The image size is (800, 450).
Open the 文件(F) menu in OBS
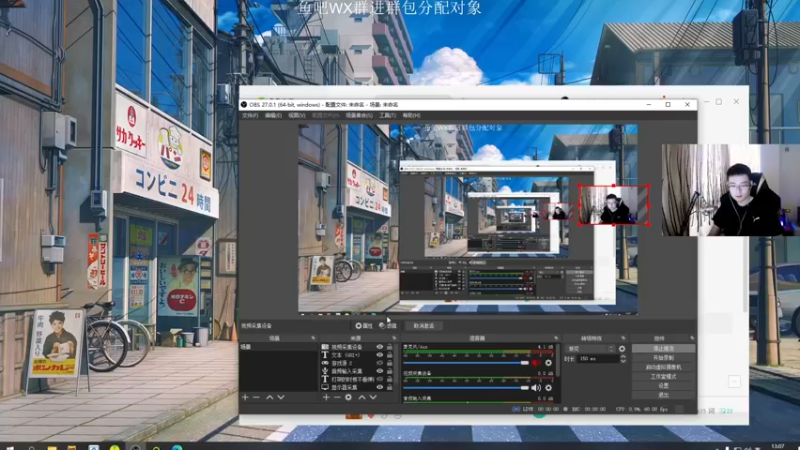249,115
